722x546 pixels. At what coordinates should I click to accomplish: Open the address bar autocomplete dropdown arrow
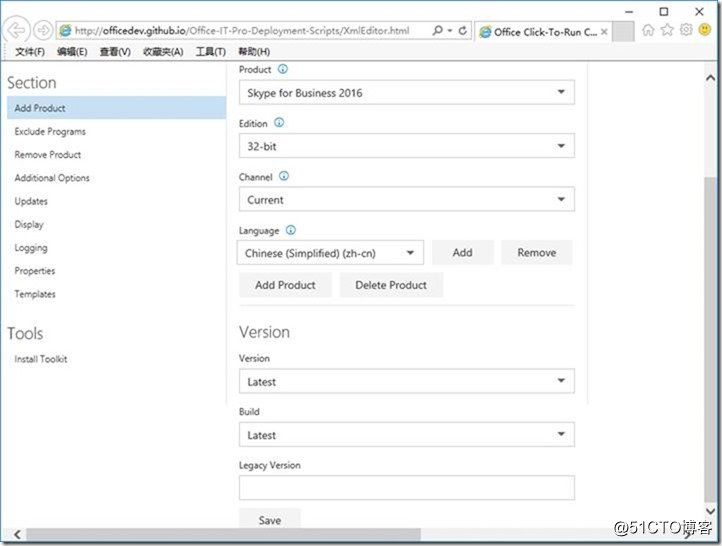450,31
